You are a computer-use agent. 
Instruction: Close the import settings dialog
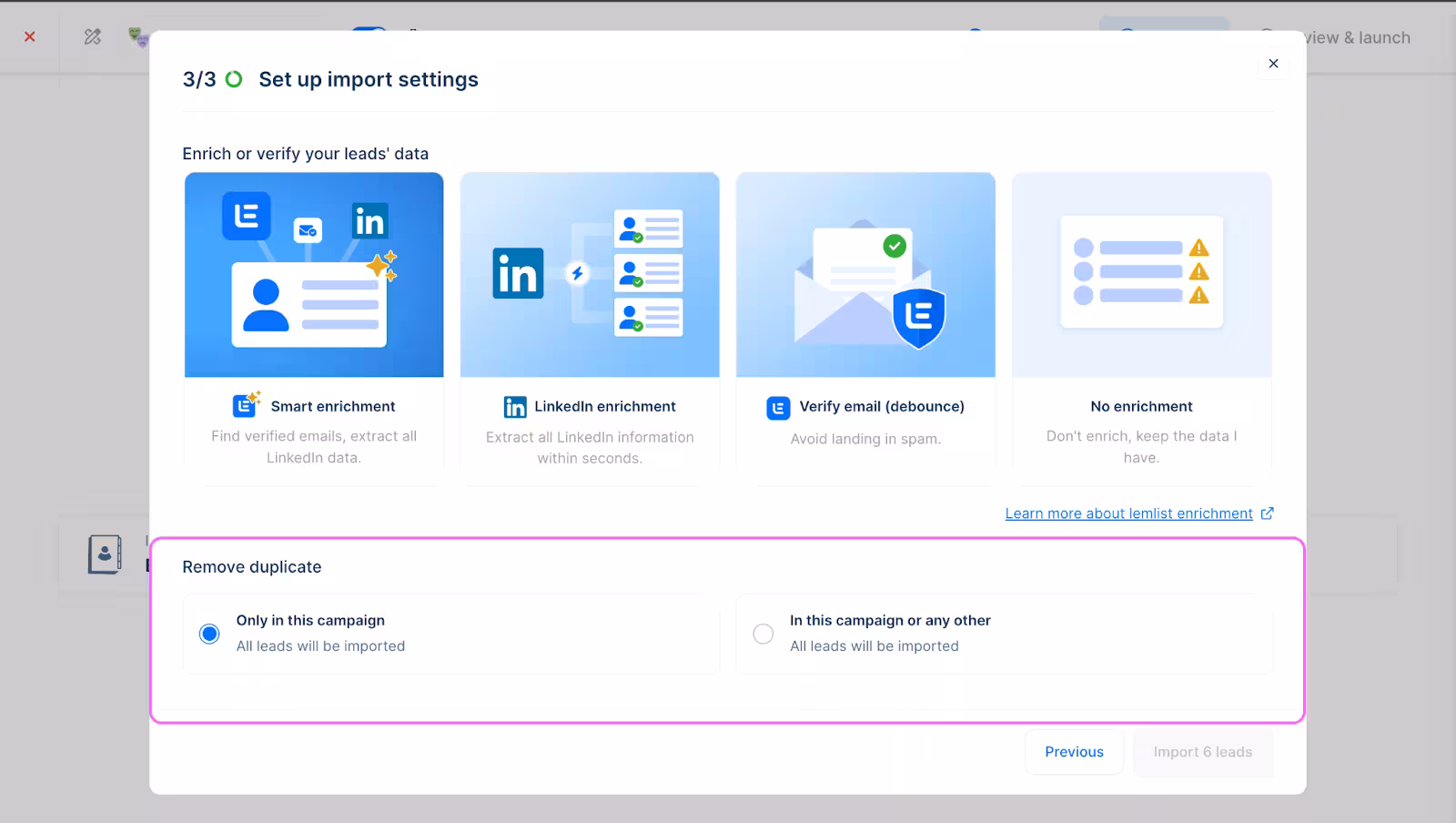tap(1273, 64)
